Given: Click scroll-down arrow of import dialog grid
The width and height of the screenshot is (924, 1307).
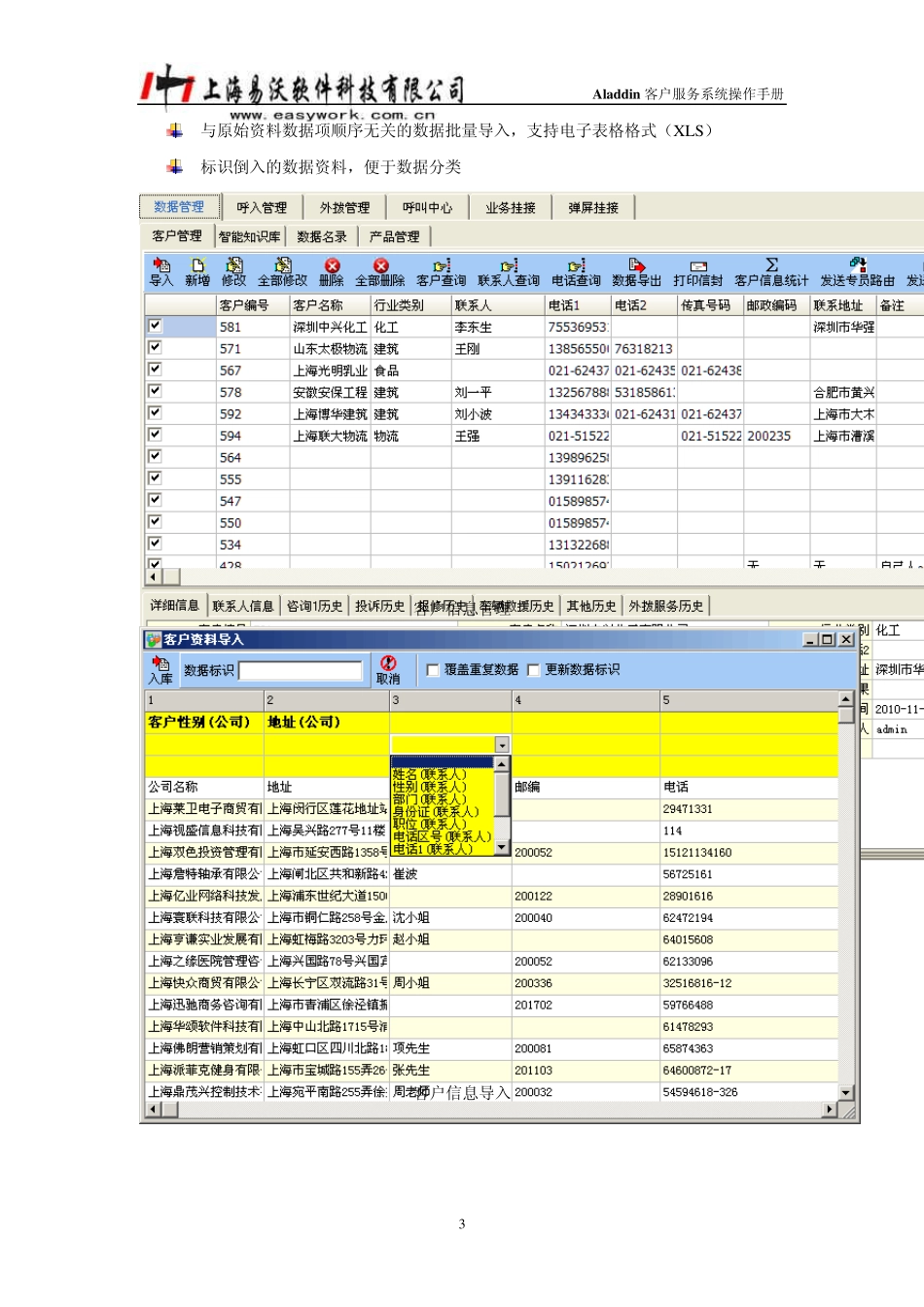Looking at the screenshot, I should (845, 1092).
